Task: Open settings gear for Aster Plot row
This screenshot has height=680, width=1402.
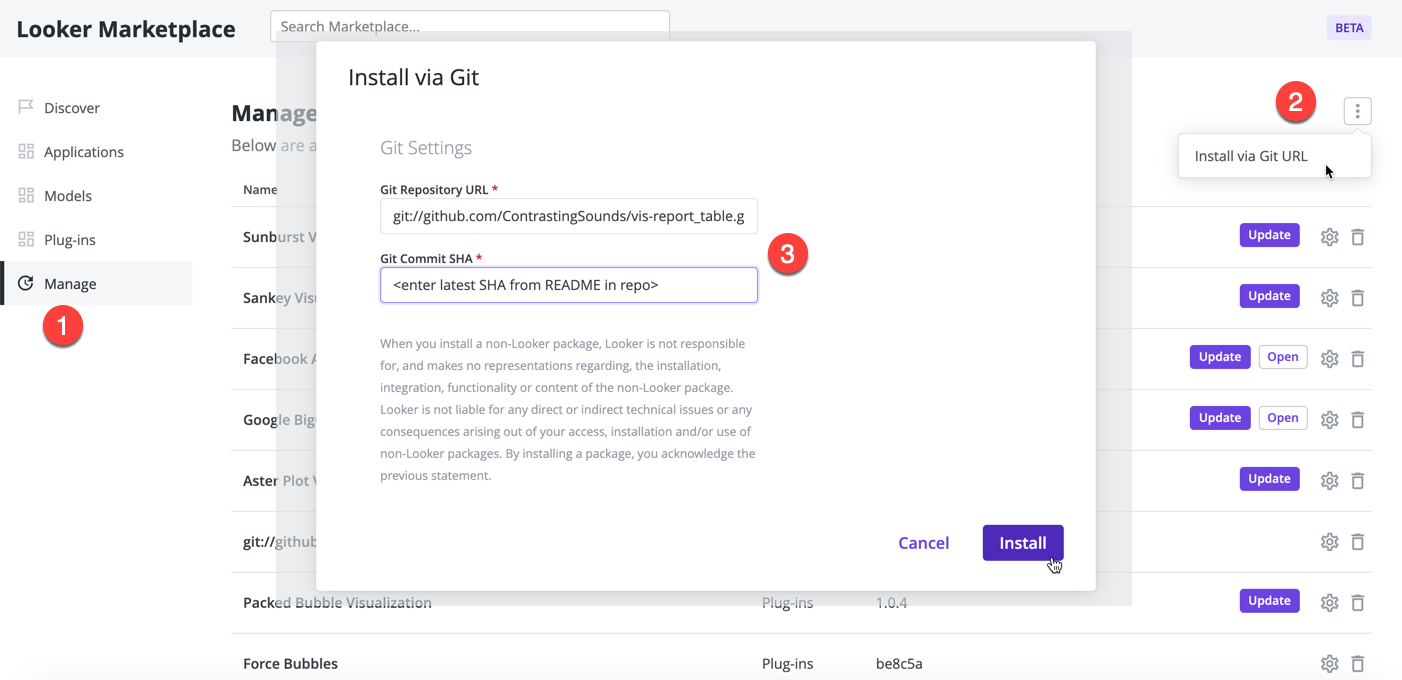Action: [x=1329, y=481]
